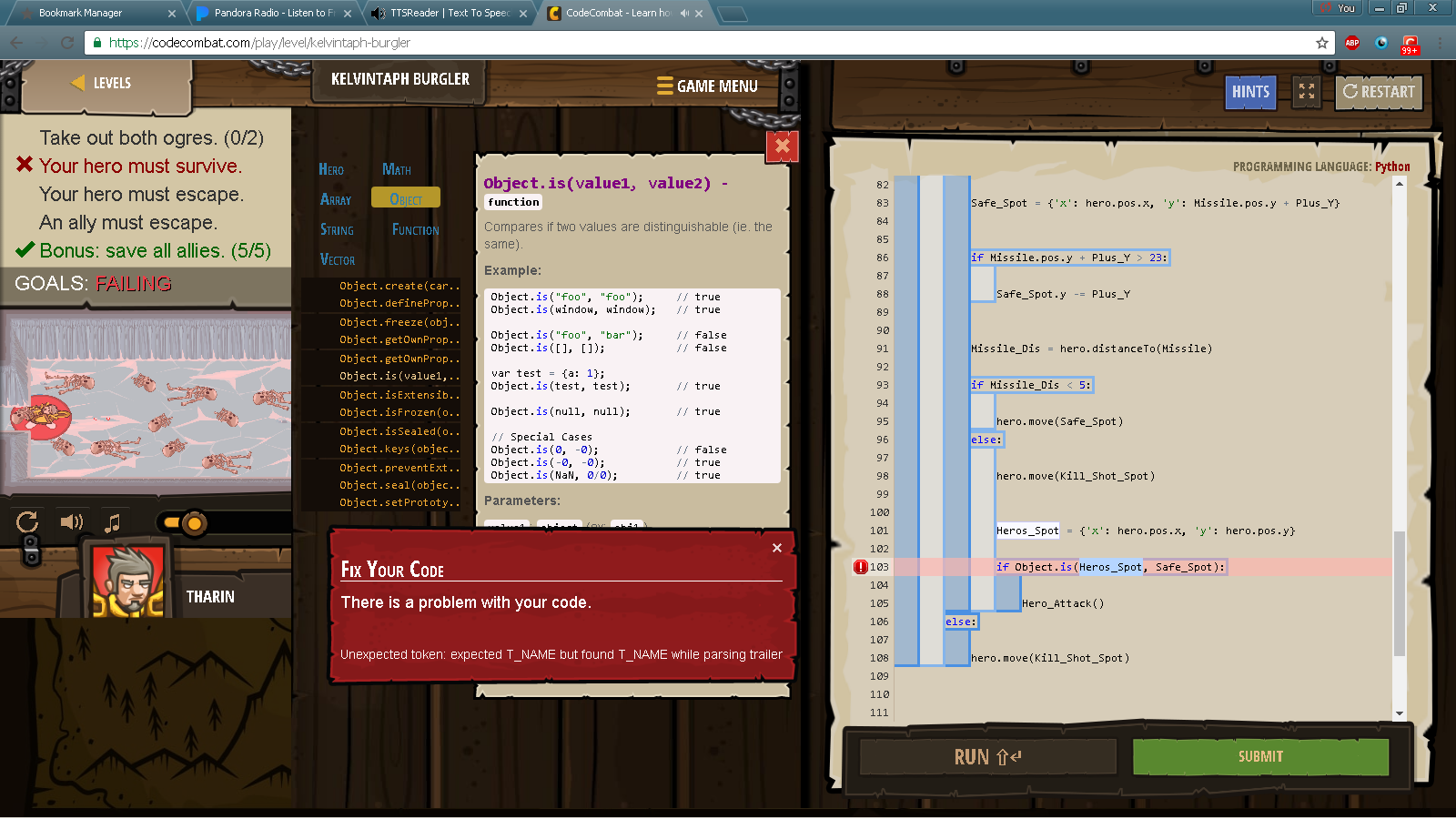Select the Array API category

pos(336,200)
